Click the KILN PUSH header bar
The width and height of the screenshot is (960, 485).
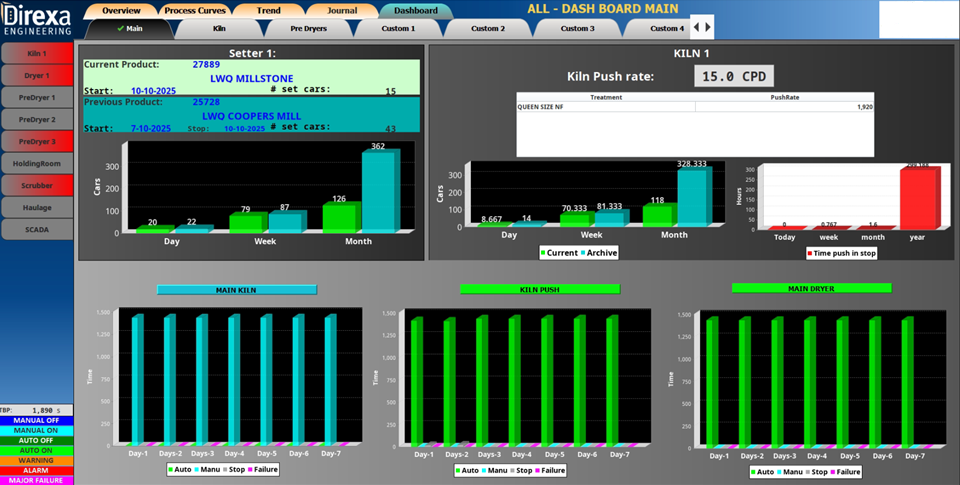[539, 289]
